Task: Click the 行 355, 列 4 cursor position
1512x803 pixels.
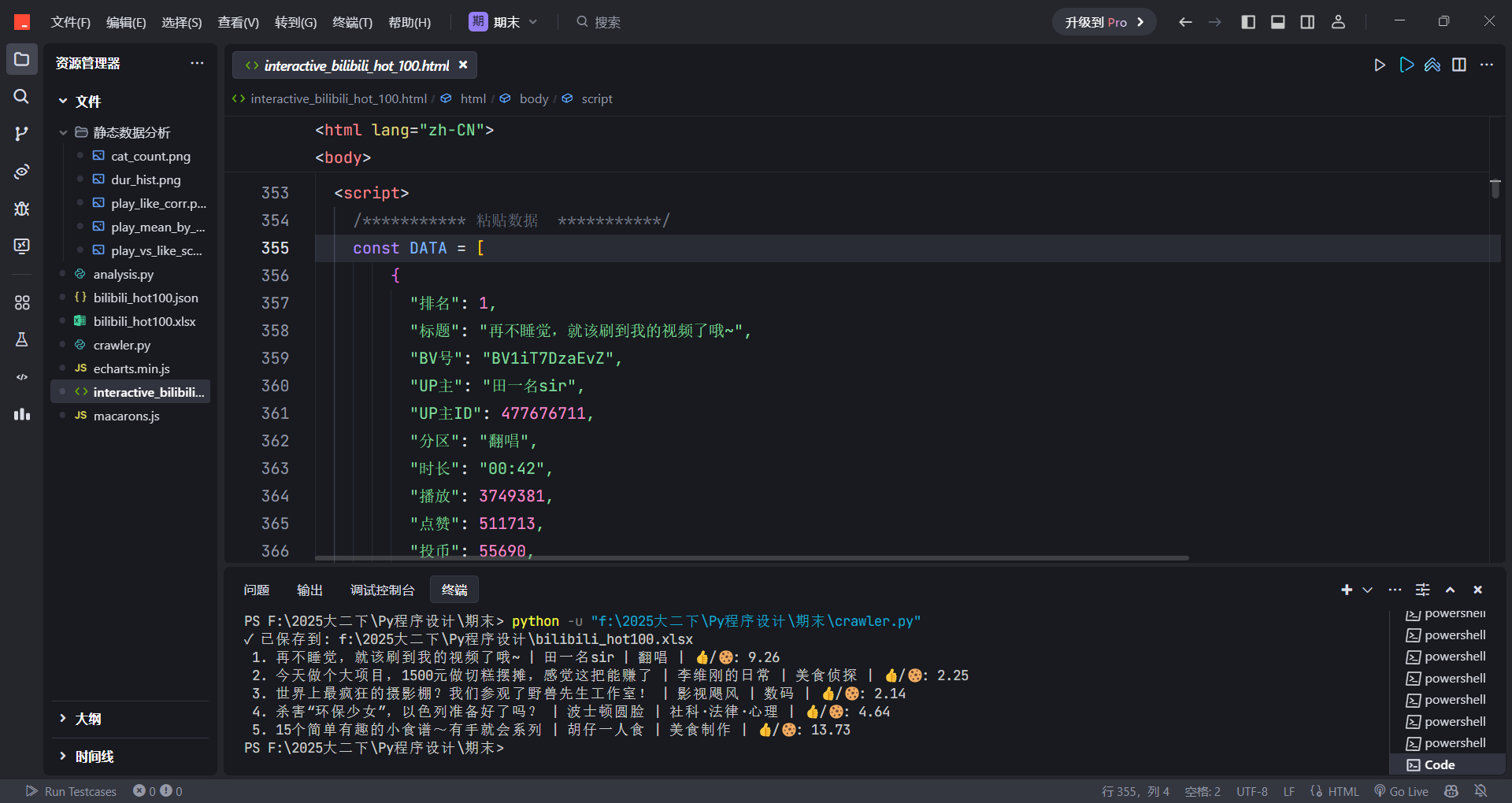Action: point(1136,791)
